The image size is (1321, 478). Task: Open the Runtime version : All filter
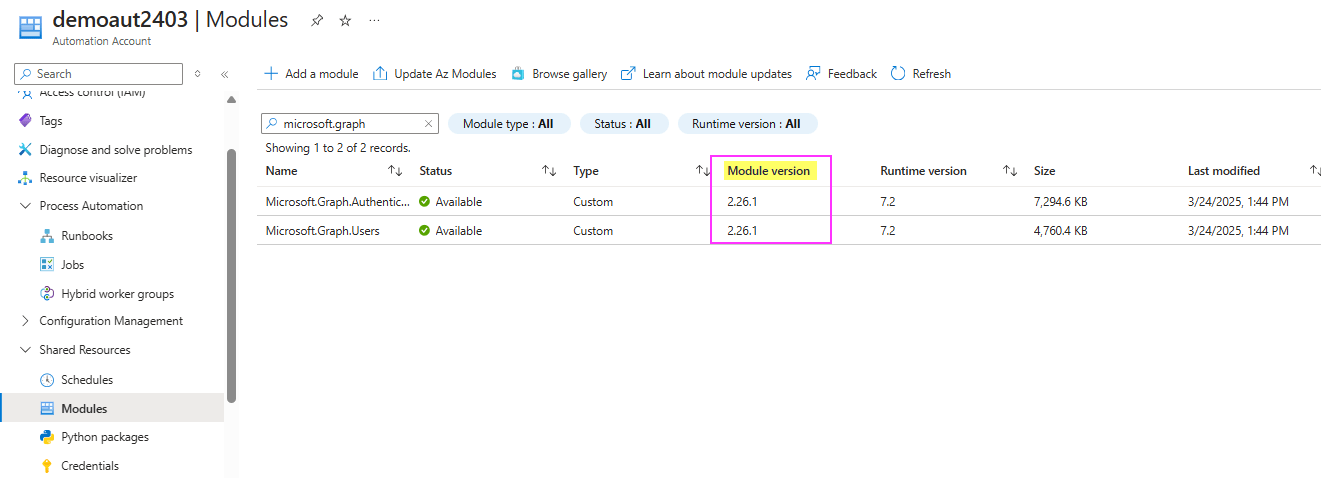tap(748, 124)
